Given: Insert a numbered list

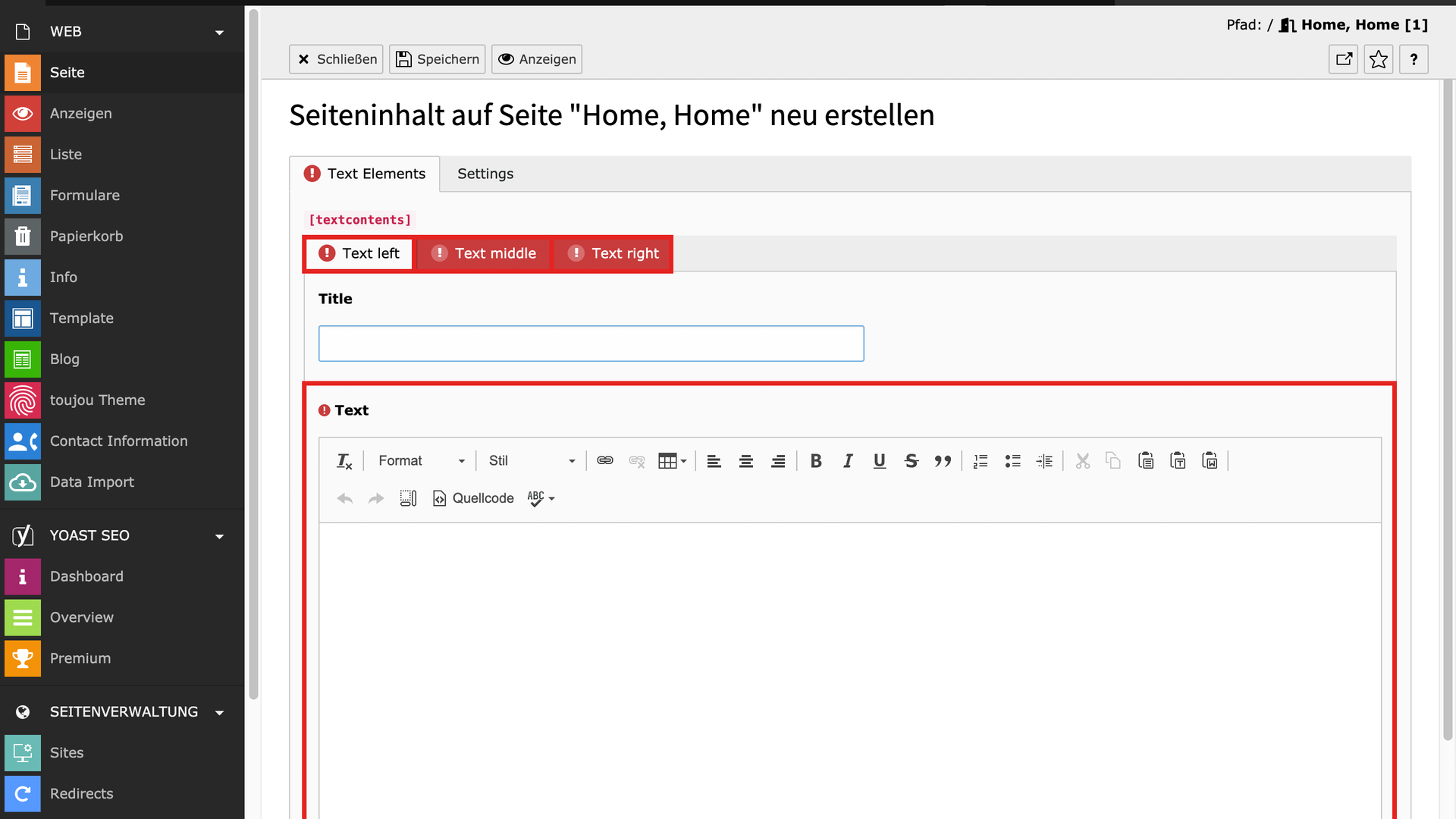Looking at the screenshot, I should pos(981,461).
